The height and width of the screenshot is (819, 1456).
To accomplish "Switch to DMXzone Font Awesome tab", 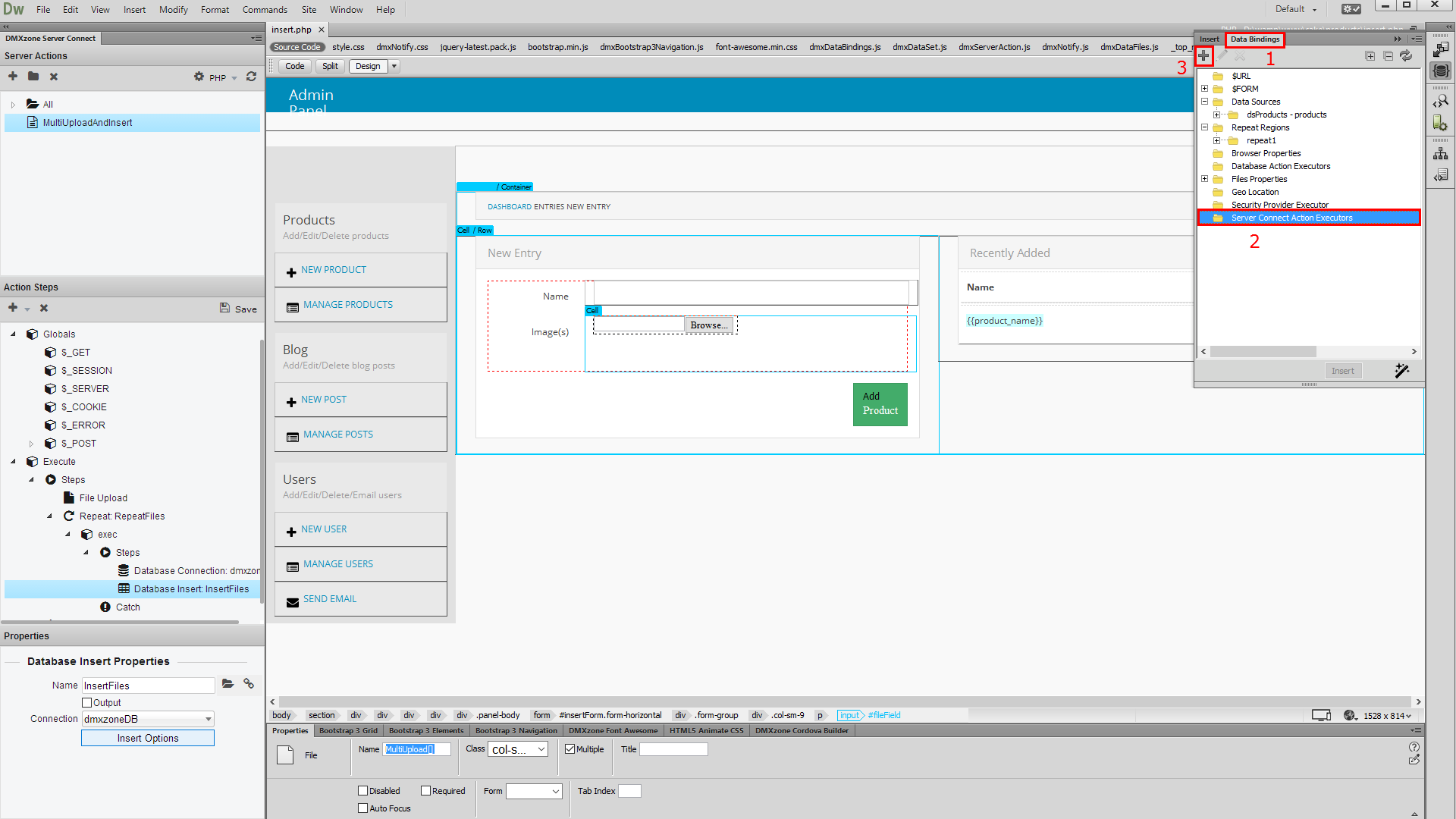I will tap(613, 730).
